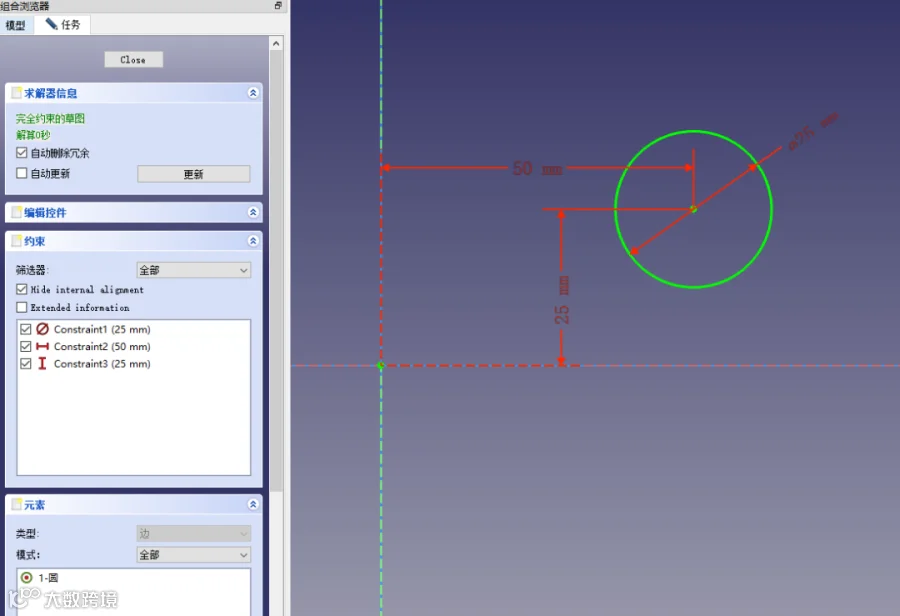The image size is (900, 616).
Task: Click the float panel icon of 组合浏览器
Action: pos(278,6)
